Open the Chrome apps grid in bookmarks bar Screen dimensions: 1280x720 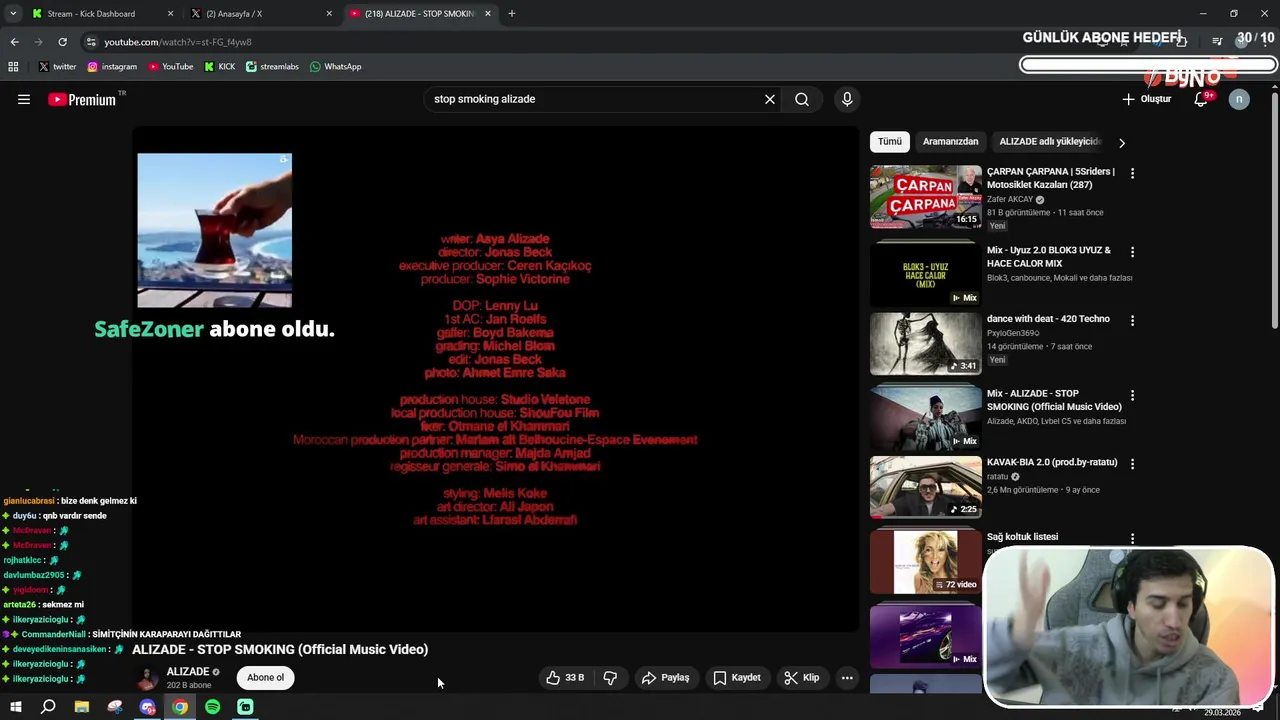pyautogui.click(x=13, y=67)
